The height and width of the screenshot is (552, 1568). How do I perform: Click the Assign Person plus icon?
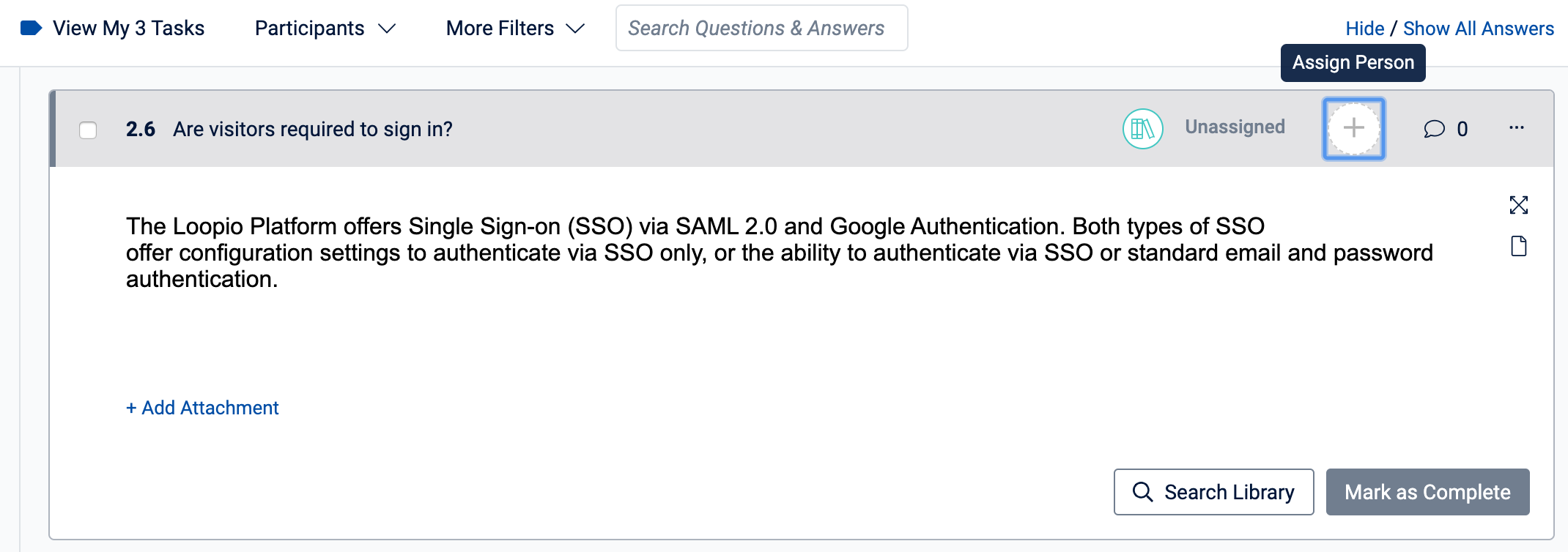tap(1353, 128)
